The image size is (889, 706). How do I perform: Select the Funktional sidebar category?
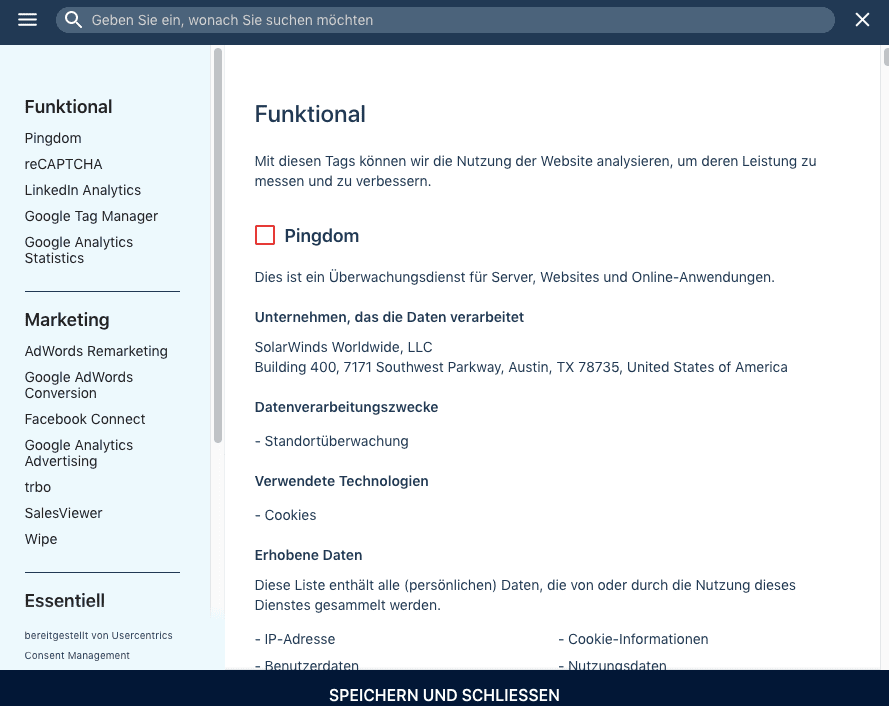pyautogui.click(x=68, y=107)
